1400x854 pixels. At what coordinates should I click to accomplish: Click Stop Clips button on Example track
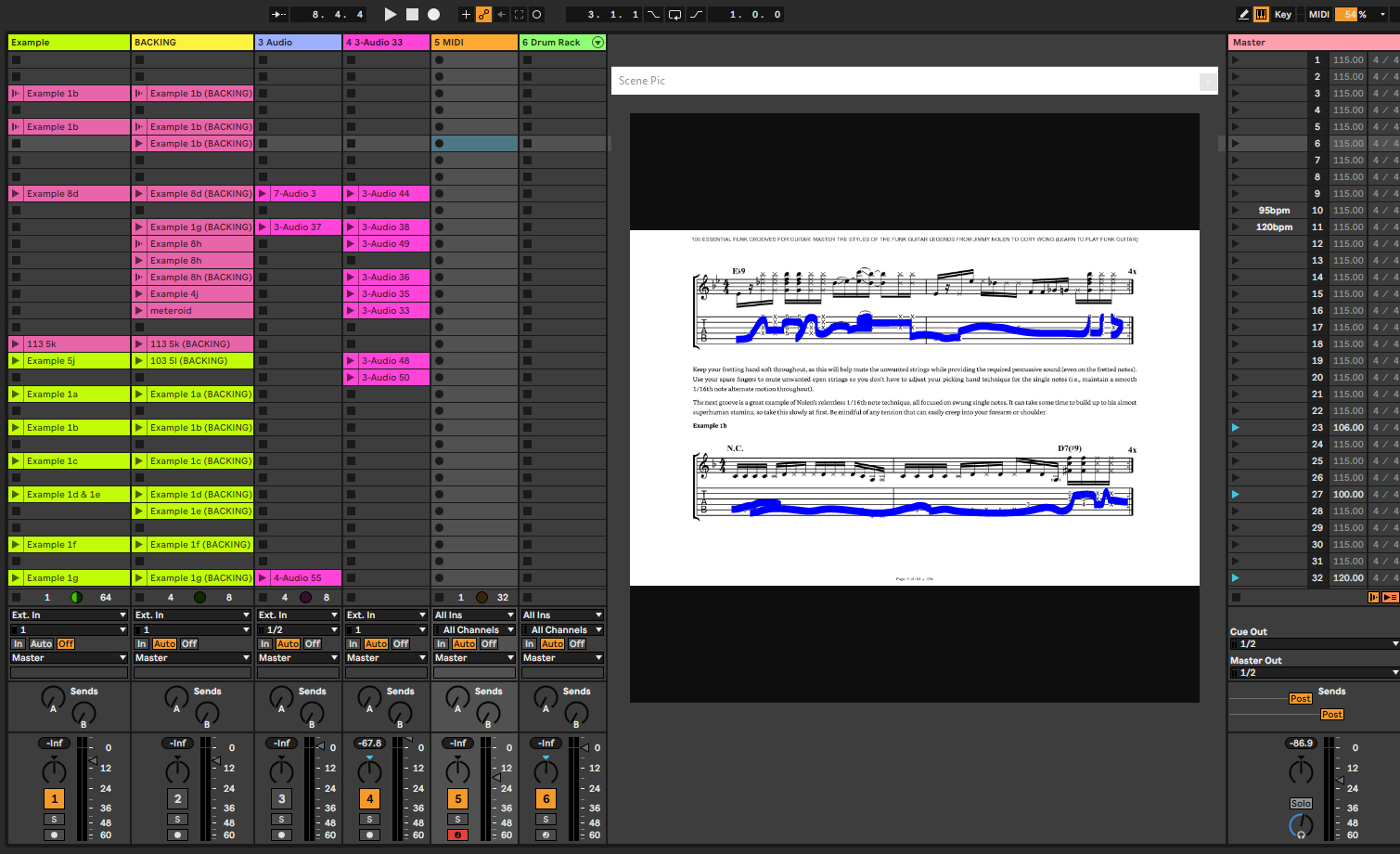[16, 598]
